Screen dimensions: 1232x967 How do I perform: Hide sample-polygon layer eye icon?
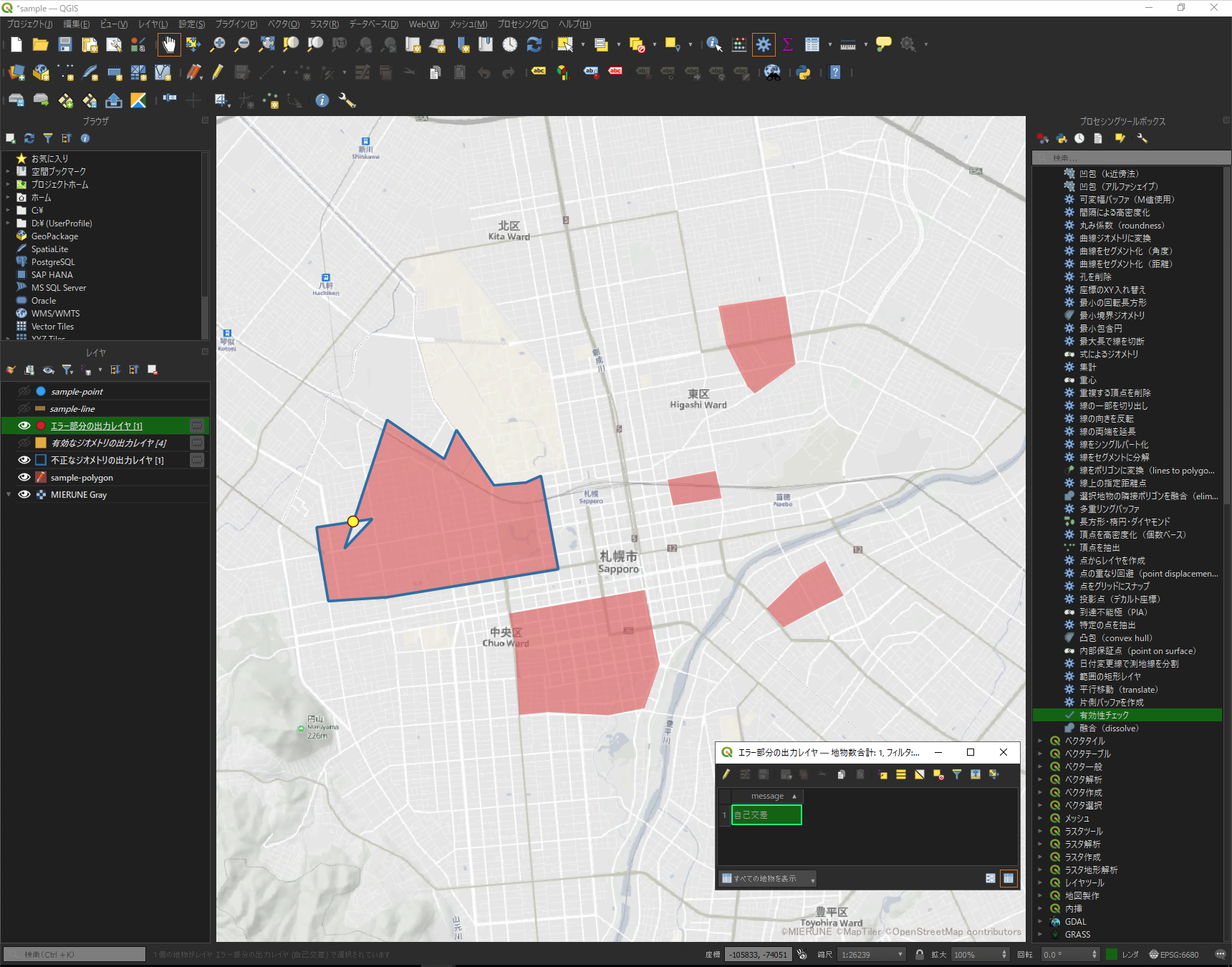click(24, 477)
